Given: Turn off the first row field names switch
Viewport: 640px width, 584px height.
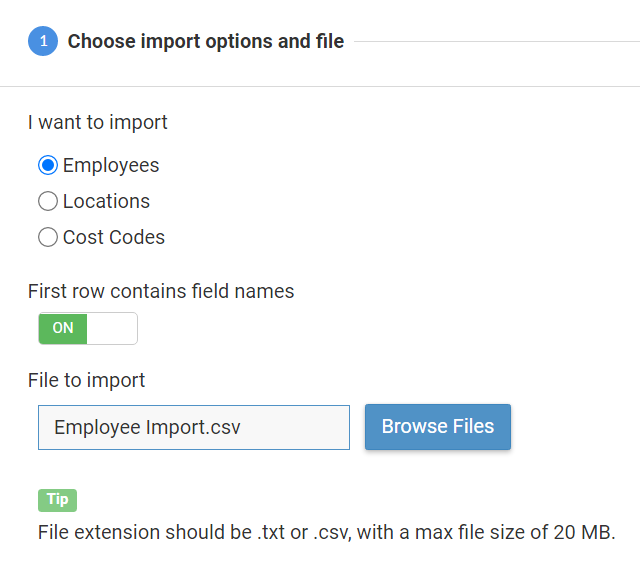Looking at the screenshot, I should (x=88, y=329).
